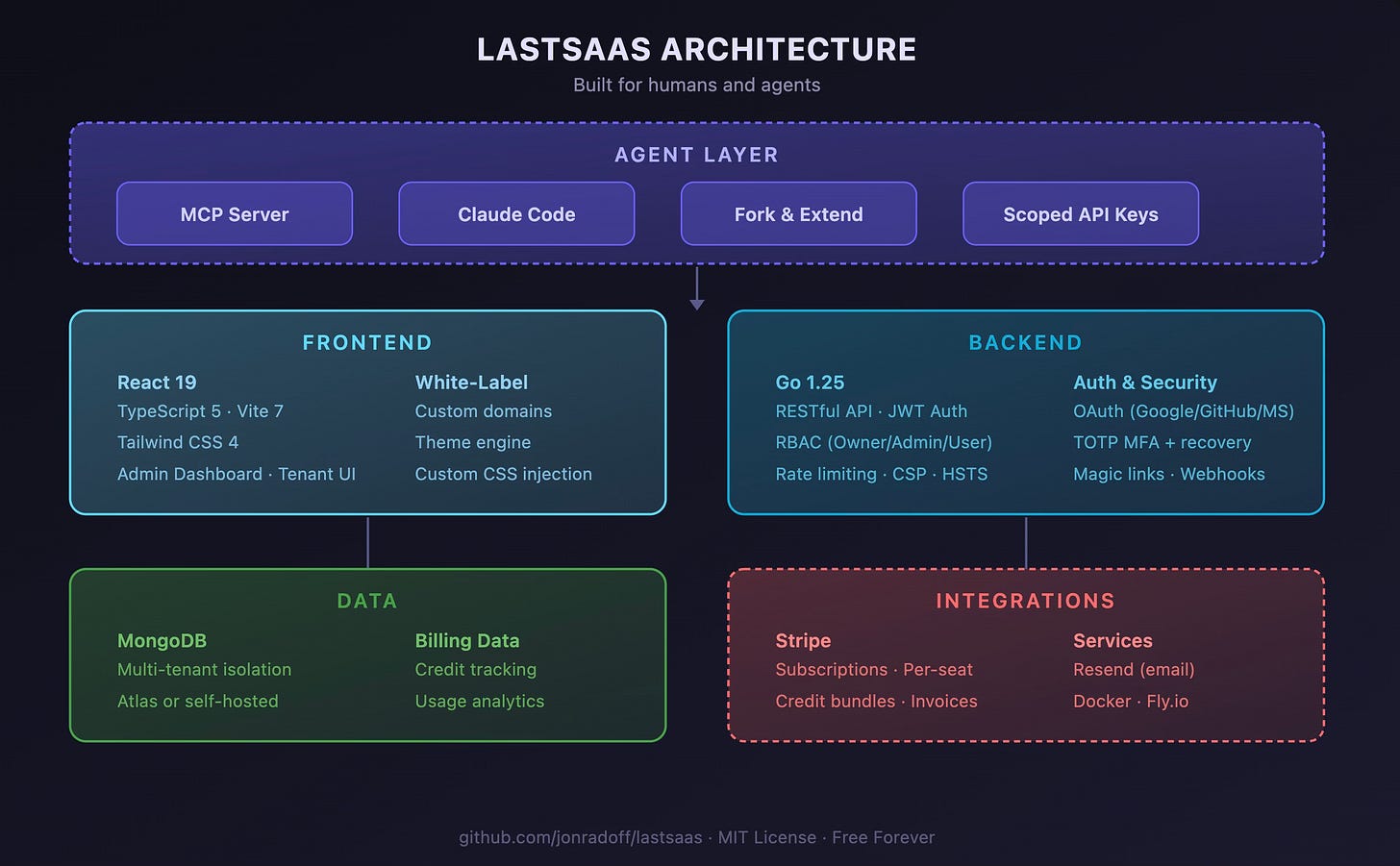Click the INTEGRATIONS heading
This screenshot has width=1400, height=866.
pos(1026,601)
